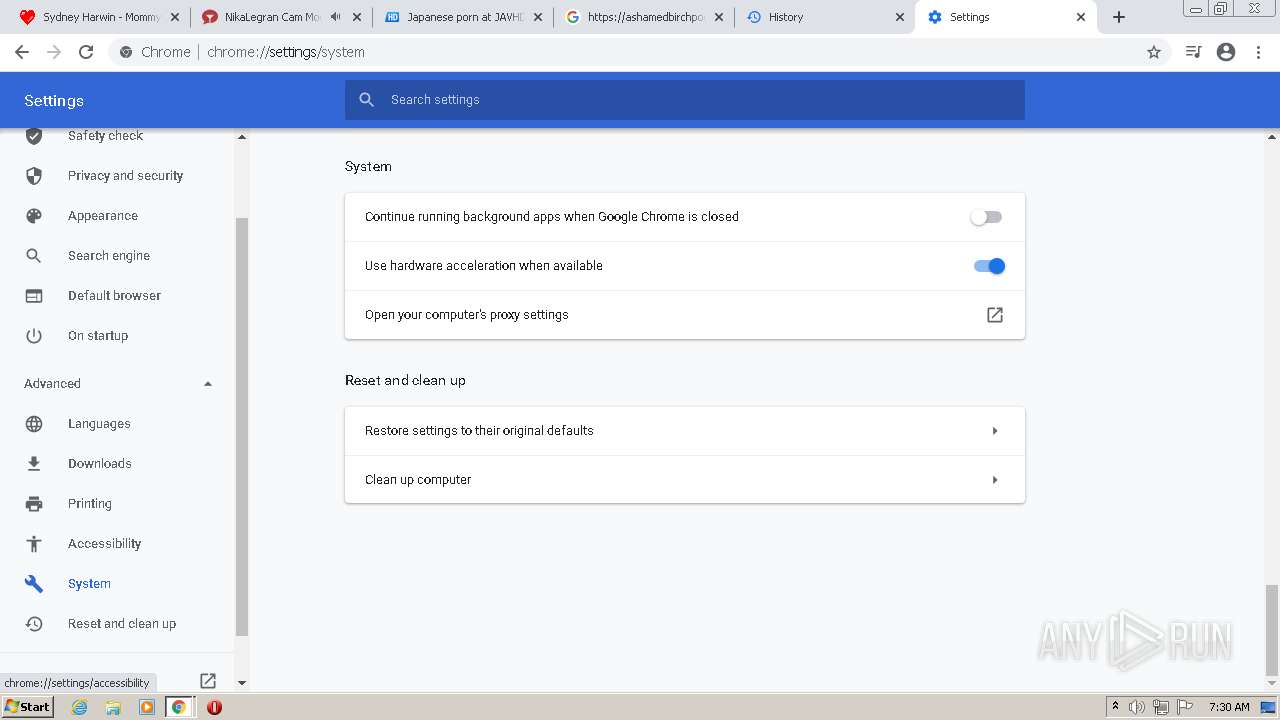Open the Appearance settings section
This screenshot has height=720, width=1280.
(103, 216)
